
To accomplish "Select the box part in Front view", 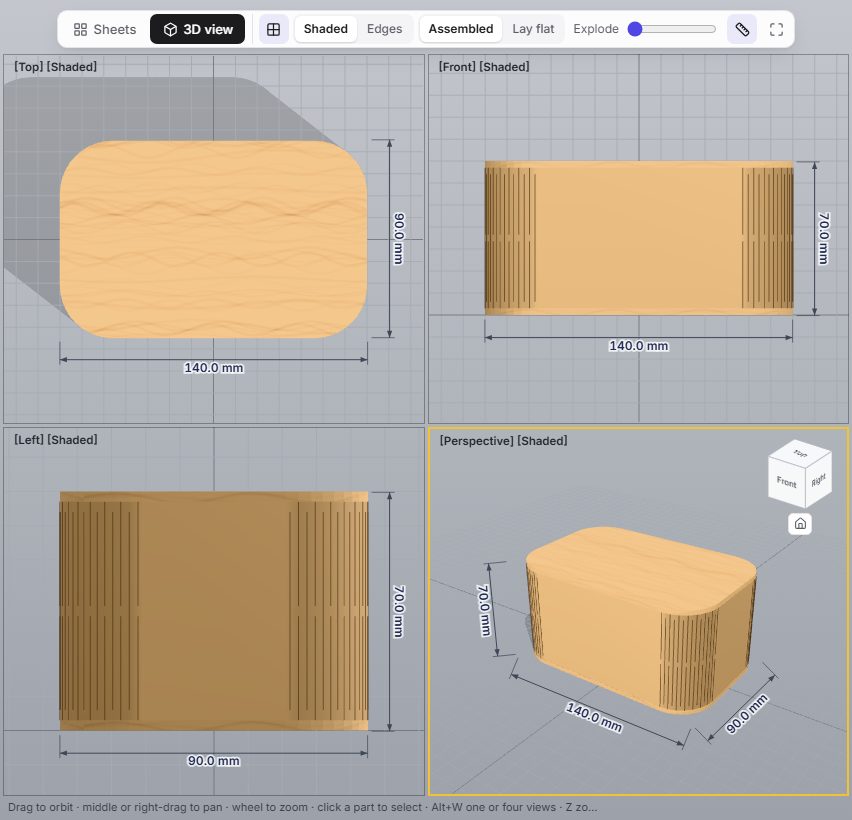I will tap(639, 238).
